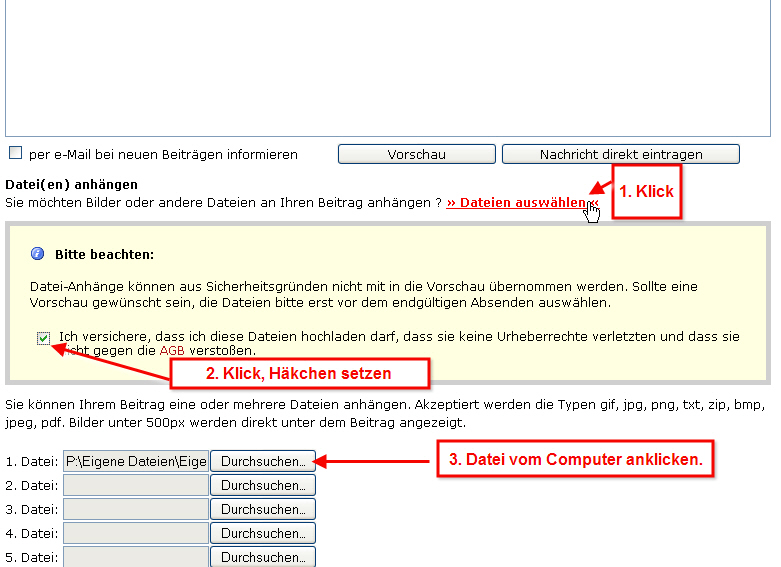Click the '2. Klick, Häkchen setzen' callout box
The width and height of the screenshot is (781, 567).
coord(299,373)
